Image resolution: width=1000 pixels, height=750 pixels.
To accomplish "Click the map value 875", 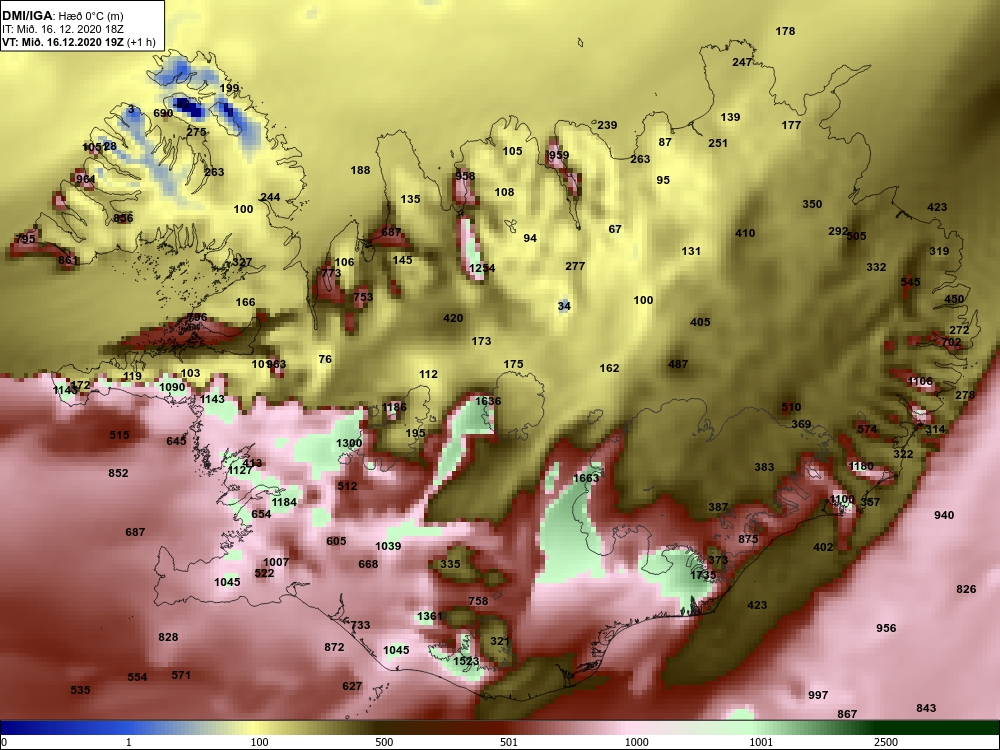I will click(748, 539).
